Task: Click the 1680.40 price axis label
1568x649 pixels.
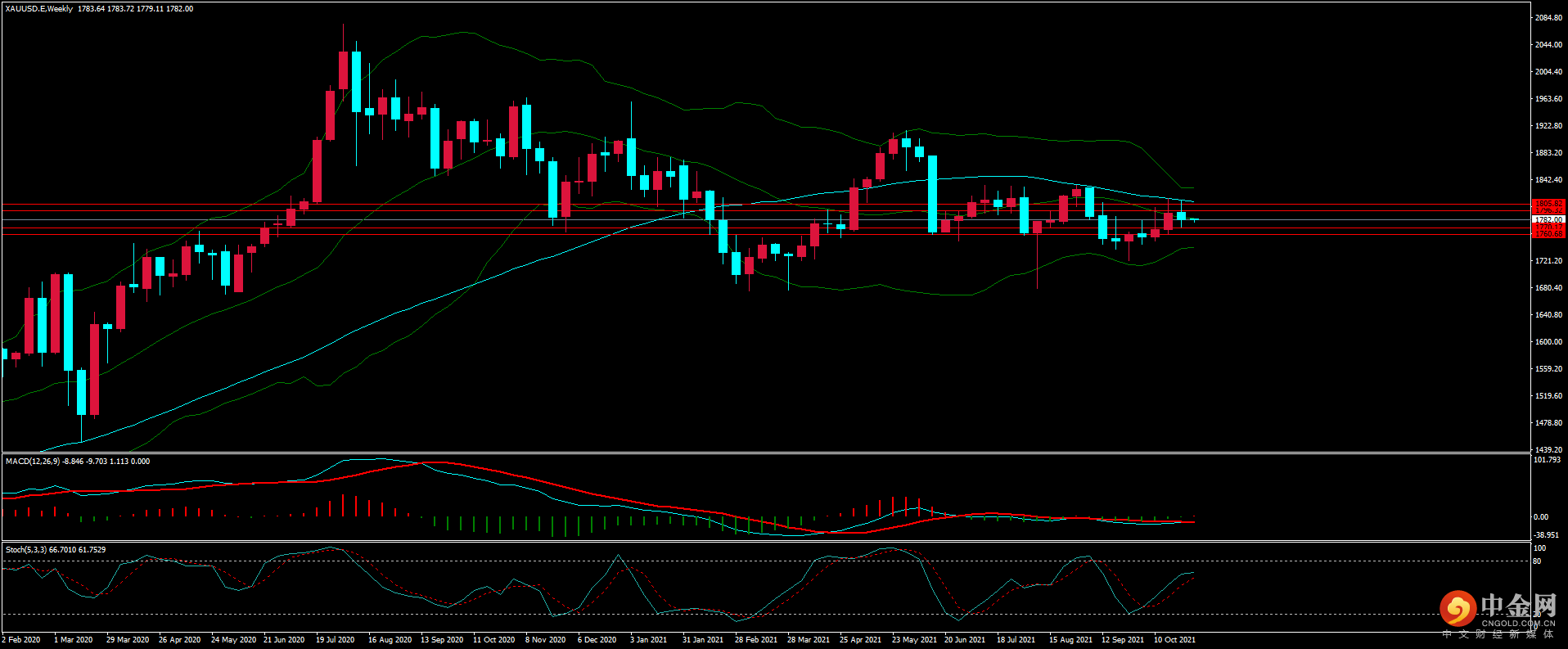Action: [1548, 288]
